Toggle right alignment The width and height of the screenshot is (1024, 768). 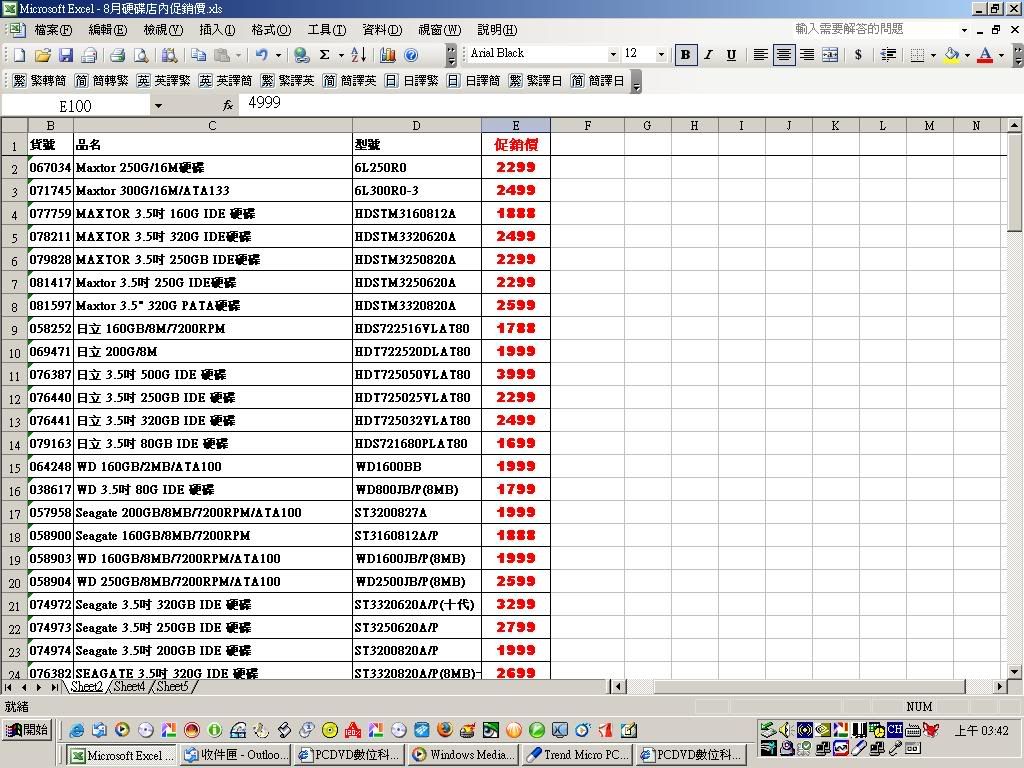(807, 55)
